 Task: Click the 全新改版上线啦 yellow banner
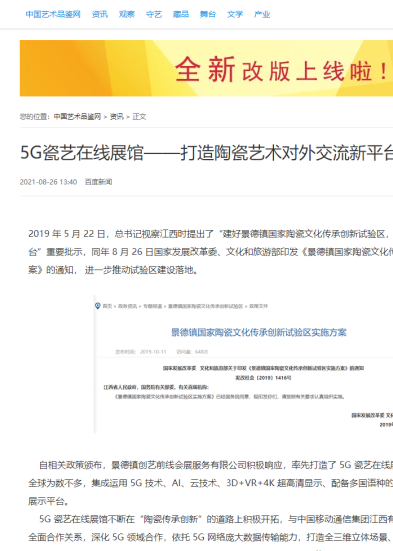[206, 68]
